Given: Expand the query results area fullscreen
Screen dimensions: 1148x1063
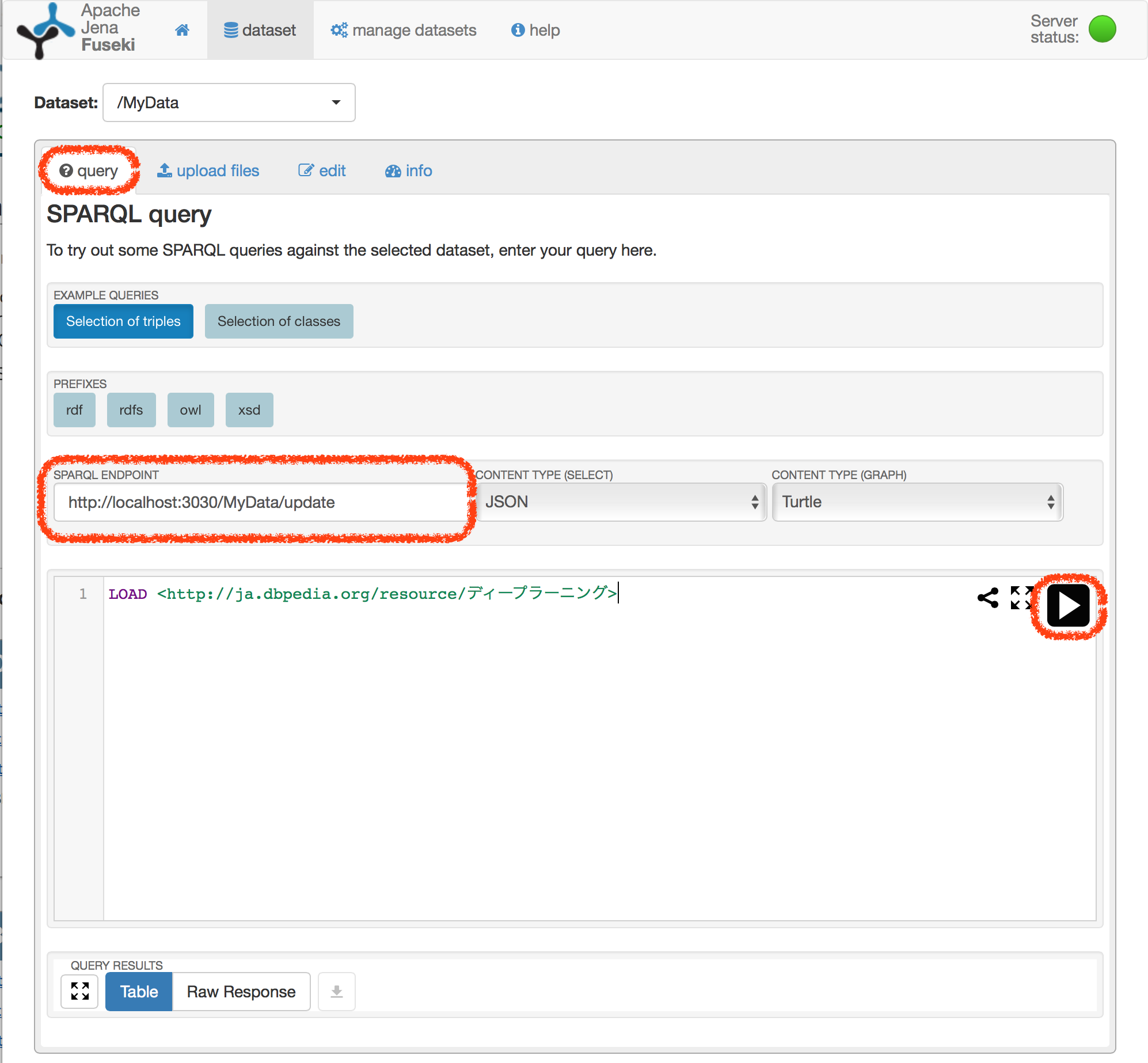Looking at the screenshot, I should pyautogui.click(x=79, y=992).
